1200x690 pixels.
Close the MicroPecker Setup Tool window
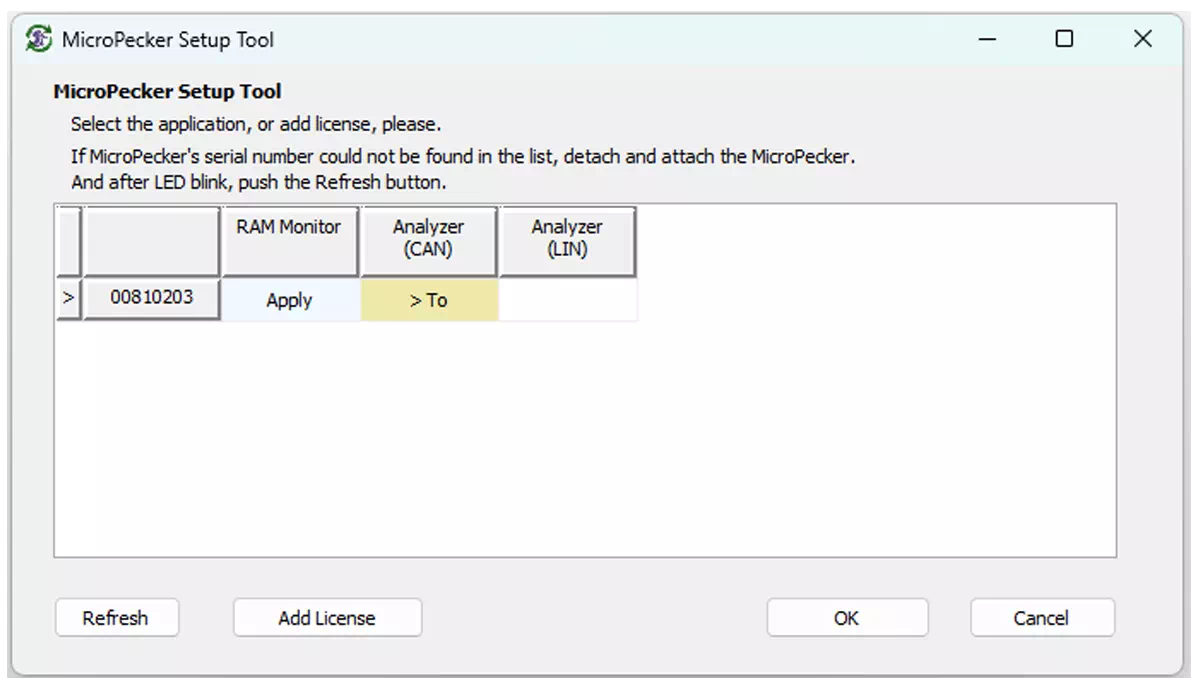[x=1143, y=40]
